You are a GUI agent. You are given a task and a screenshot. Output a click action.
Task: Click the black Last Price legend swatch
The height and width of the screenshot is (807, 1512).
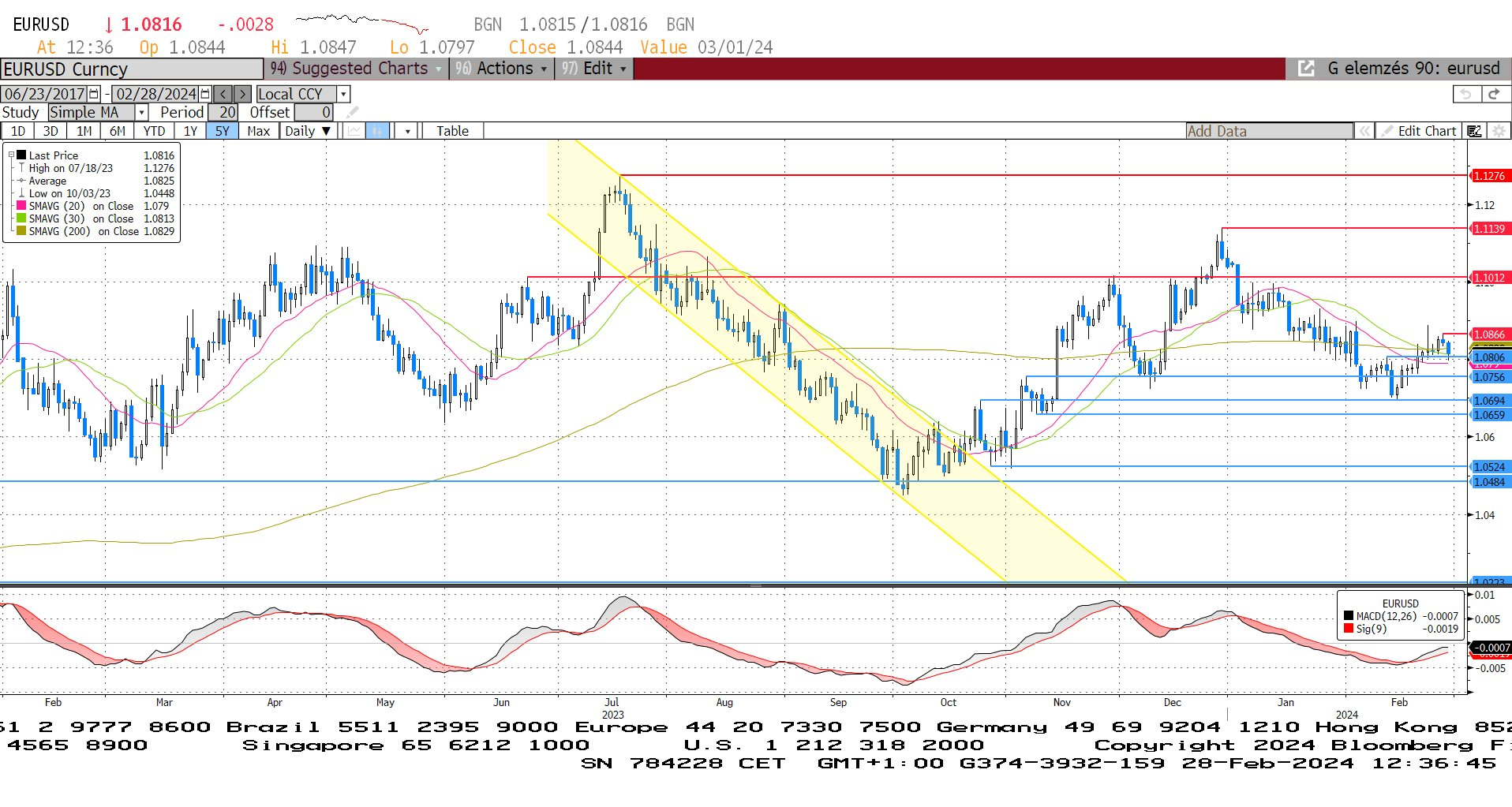pos(22,155)
